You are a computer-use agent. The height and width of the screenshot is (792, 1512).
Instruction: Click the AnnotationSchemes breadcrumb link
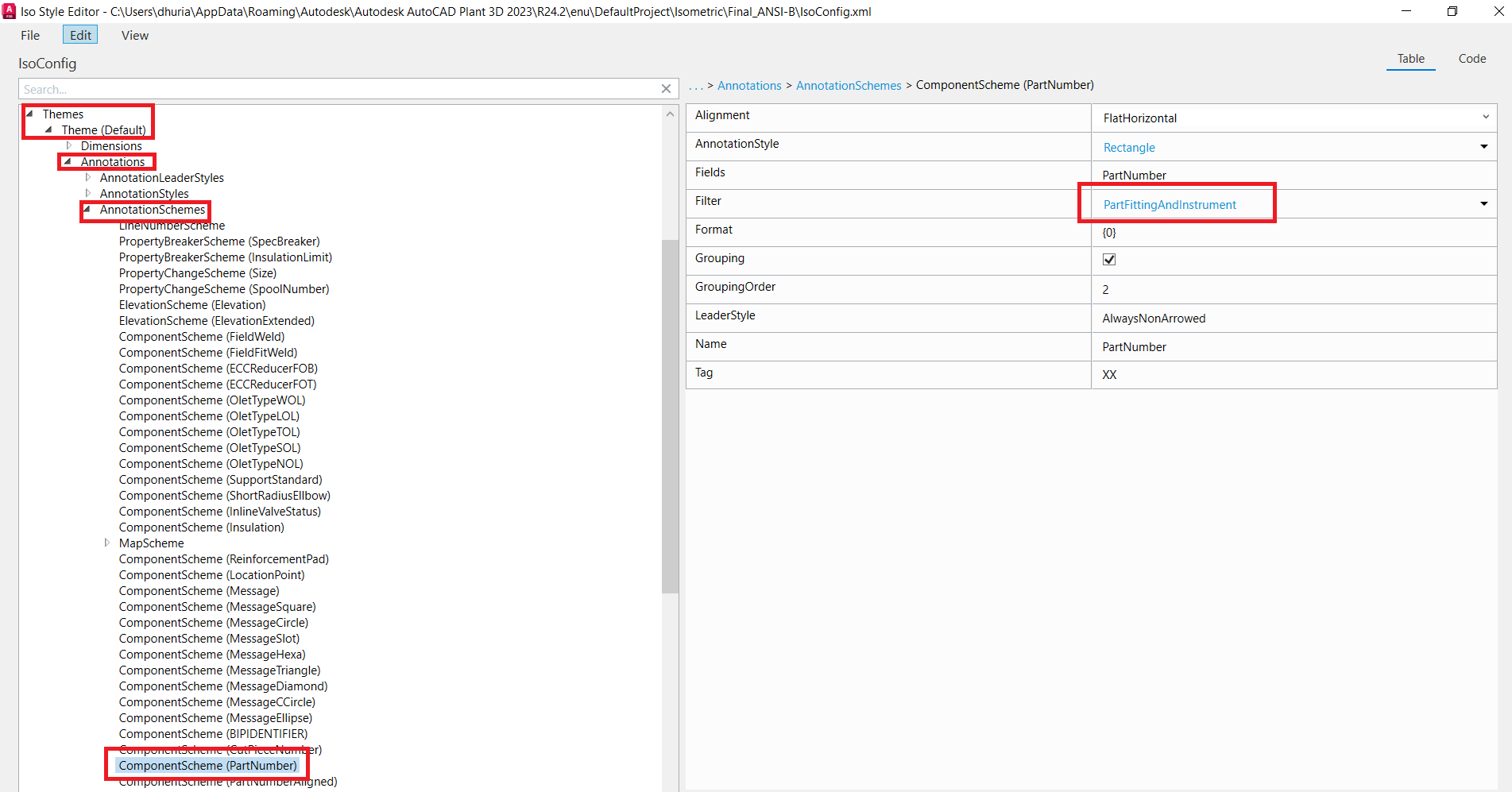(x=849, y=85)
